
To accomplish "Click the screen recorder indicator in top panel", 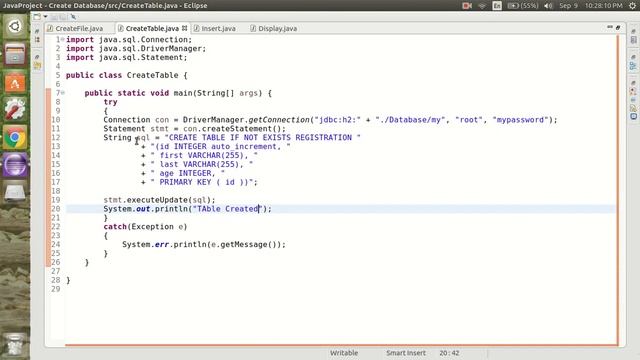I will (x=467, y=5).
